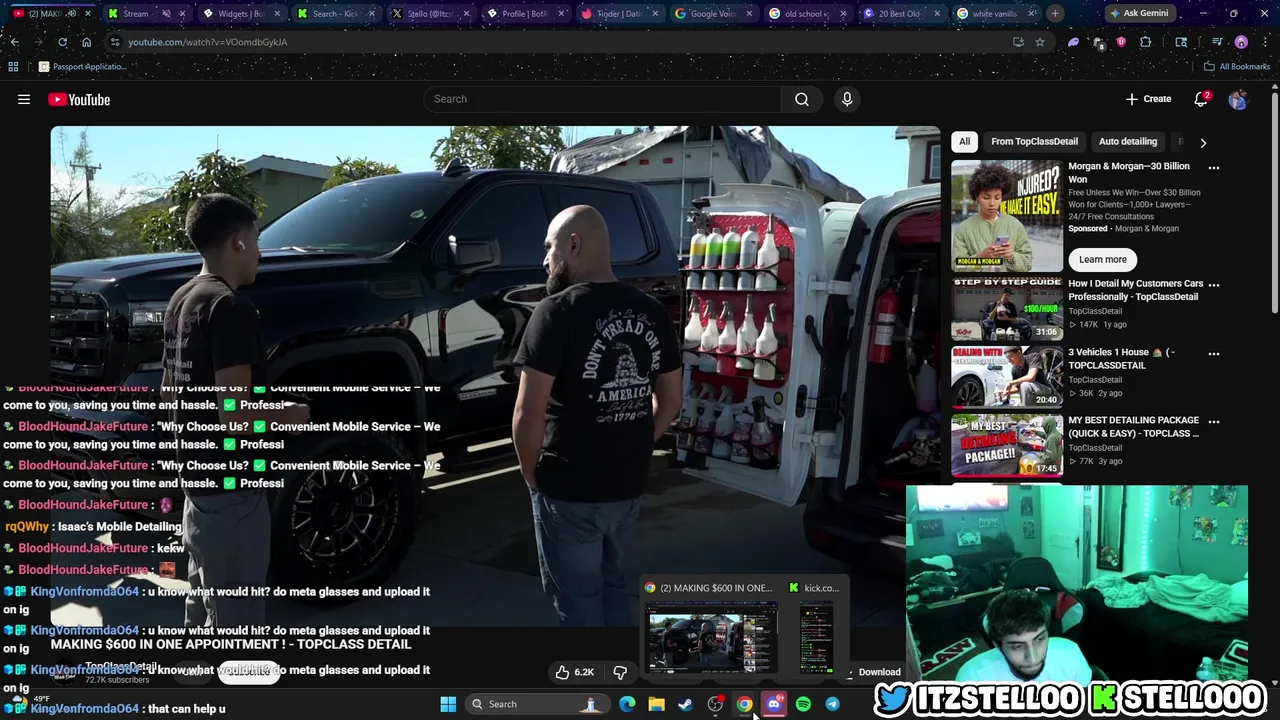
Task: Open All Bookmarks folder
Action: 1237,66
